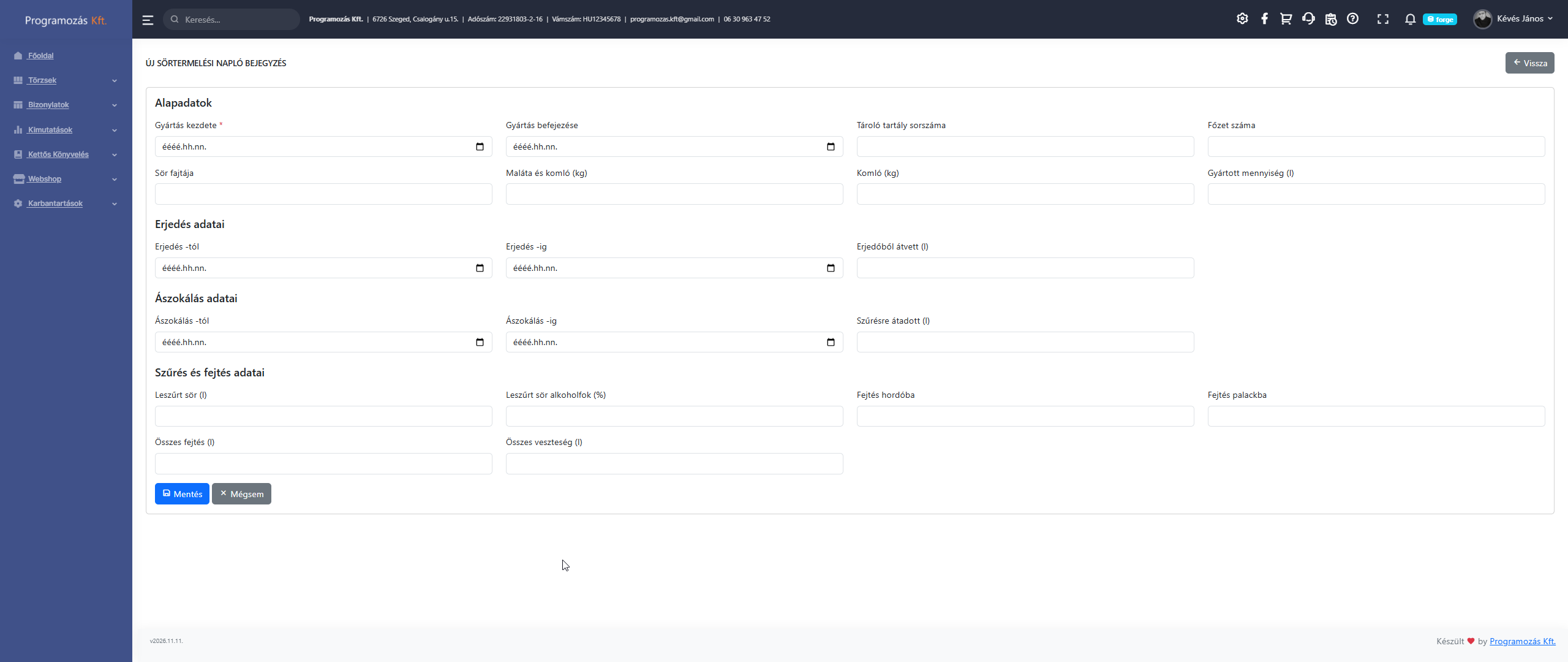The height and width of the screenshot is (662, 1568).
Task: Toggle the sidebar hamburger menu
Action: coord(148,20)
